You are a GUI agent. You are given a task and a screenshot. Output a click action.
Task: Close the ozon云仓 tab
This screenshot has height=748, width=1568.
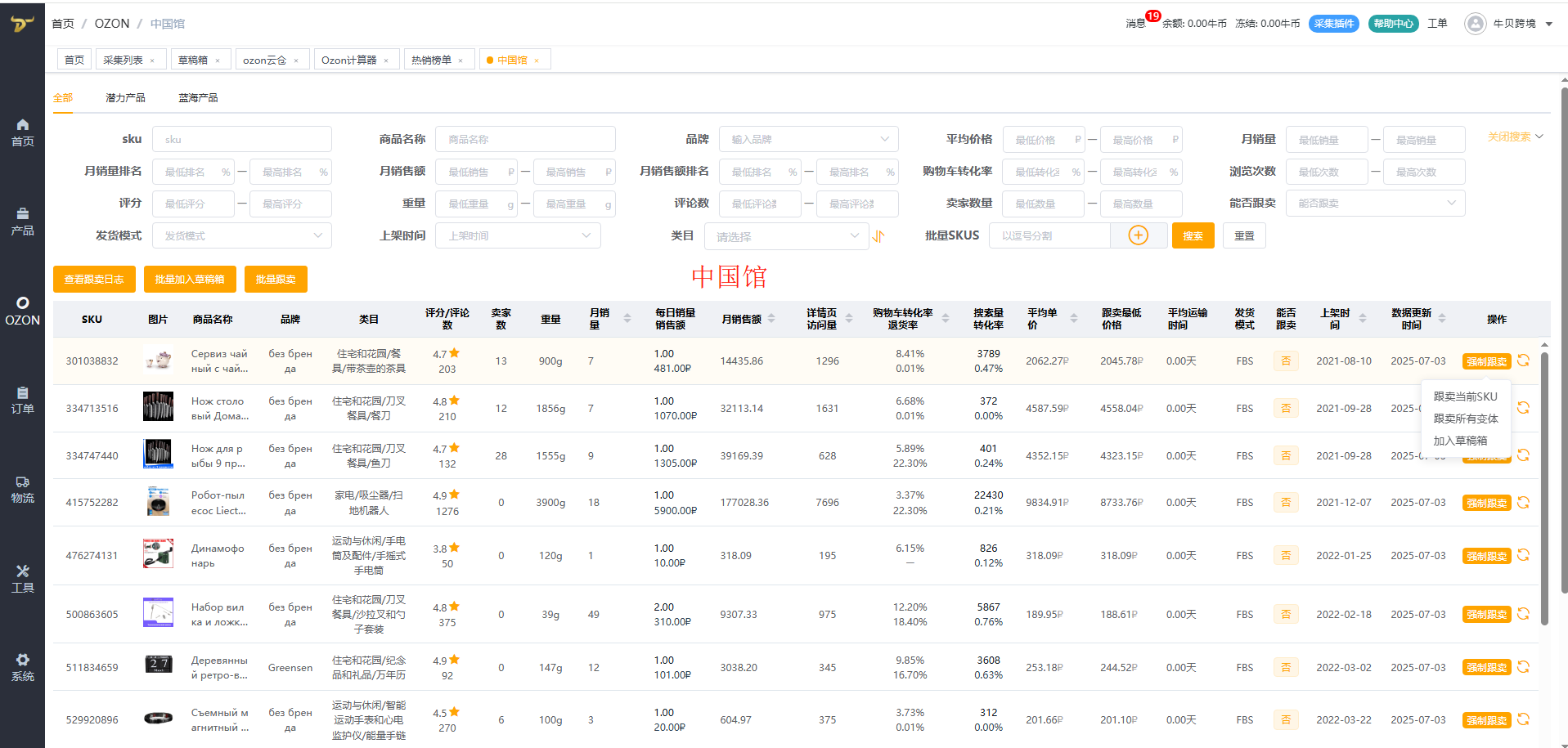point(296,60)
